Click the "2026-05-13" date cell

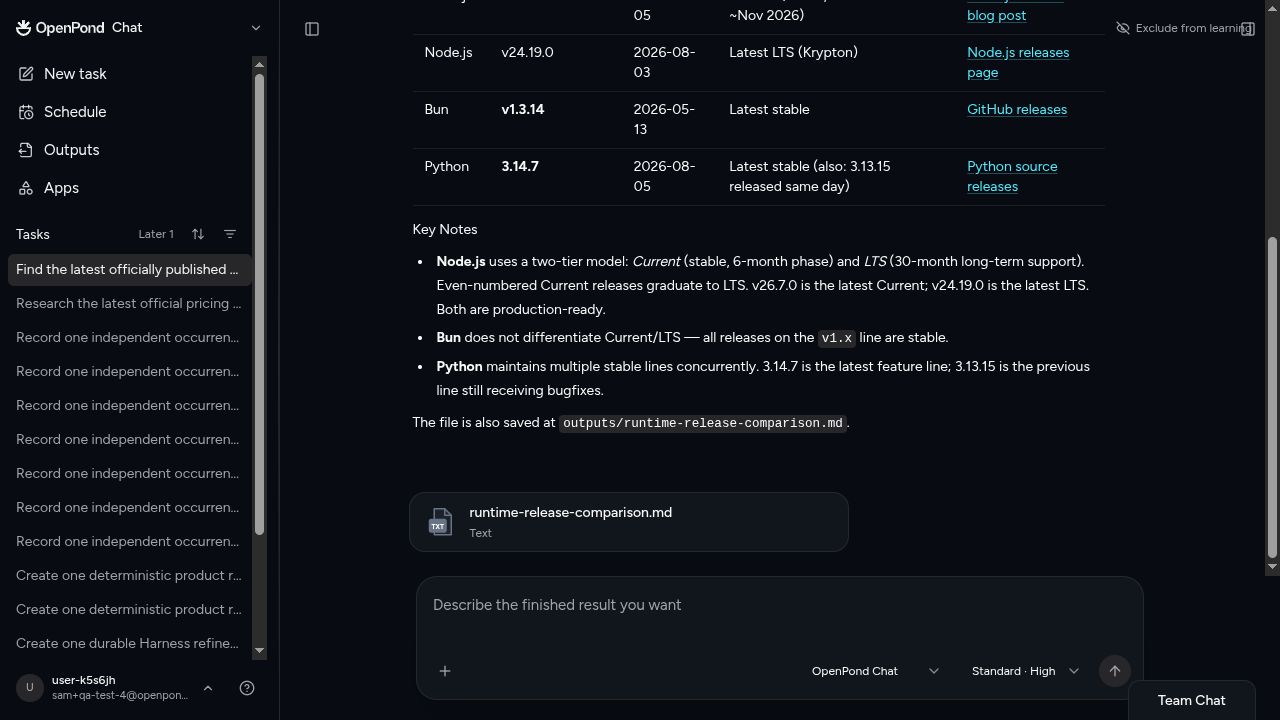[x=664, y=119]
